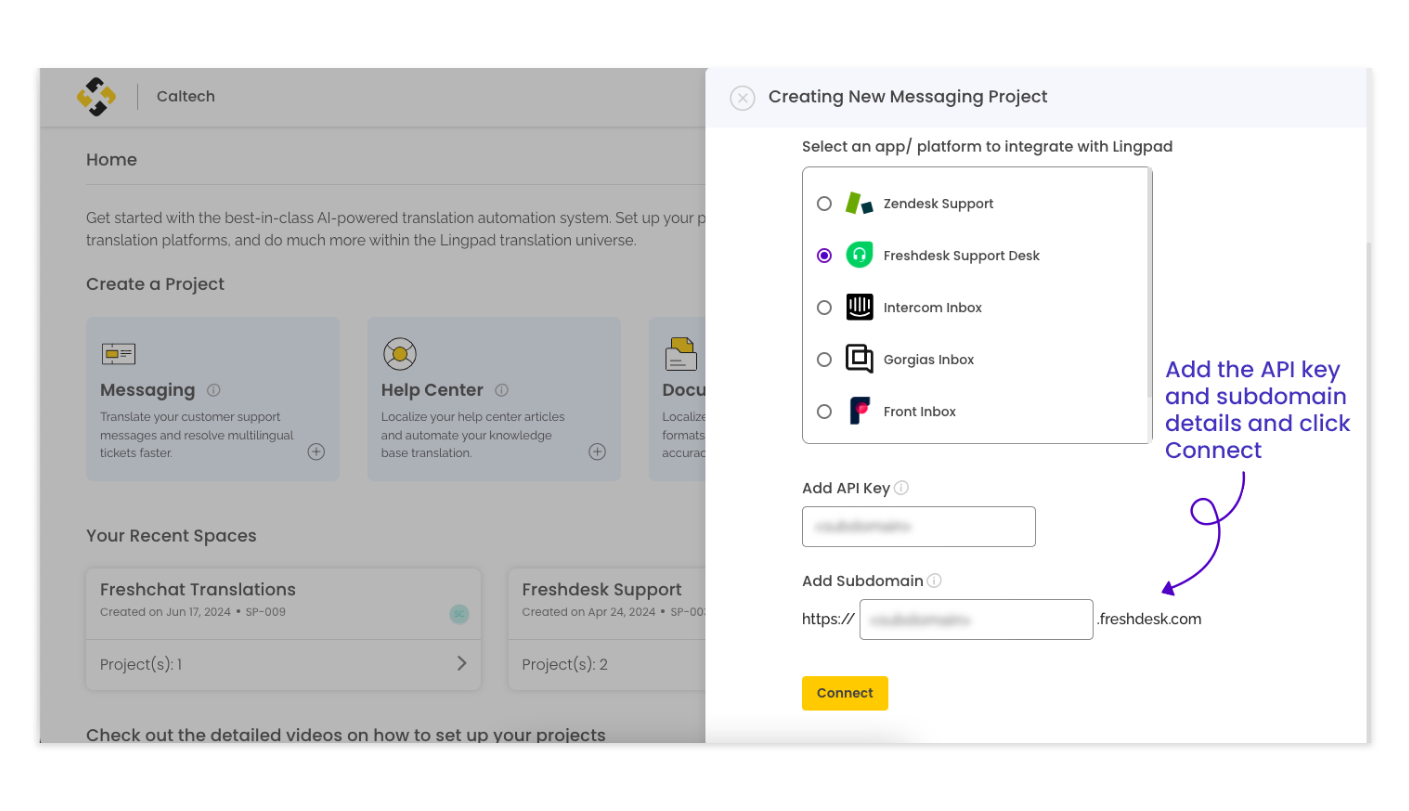Screen dimensions: 1409x811
Task: Expand Freshchat Translations projects with chevron
Action: pos(462,663)
